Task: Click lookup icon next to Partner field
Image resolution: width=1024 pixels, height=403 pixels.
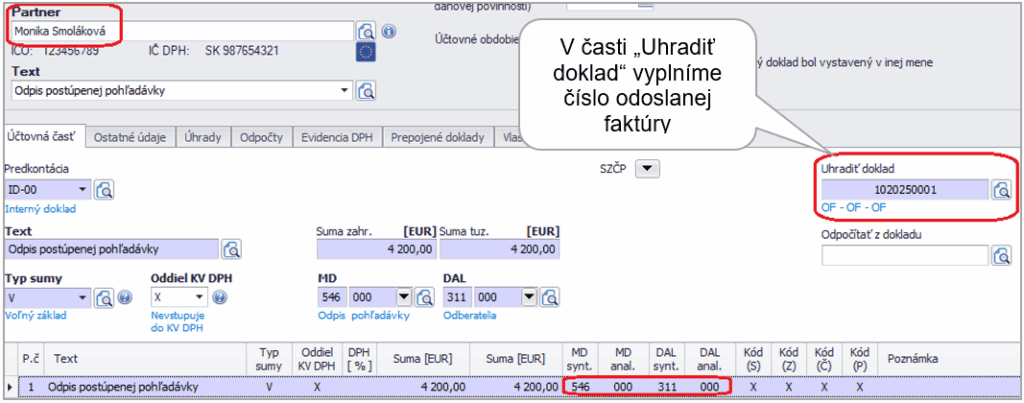Action: click(367, 30)
